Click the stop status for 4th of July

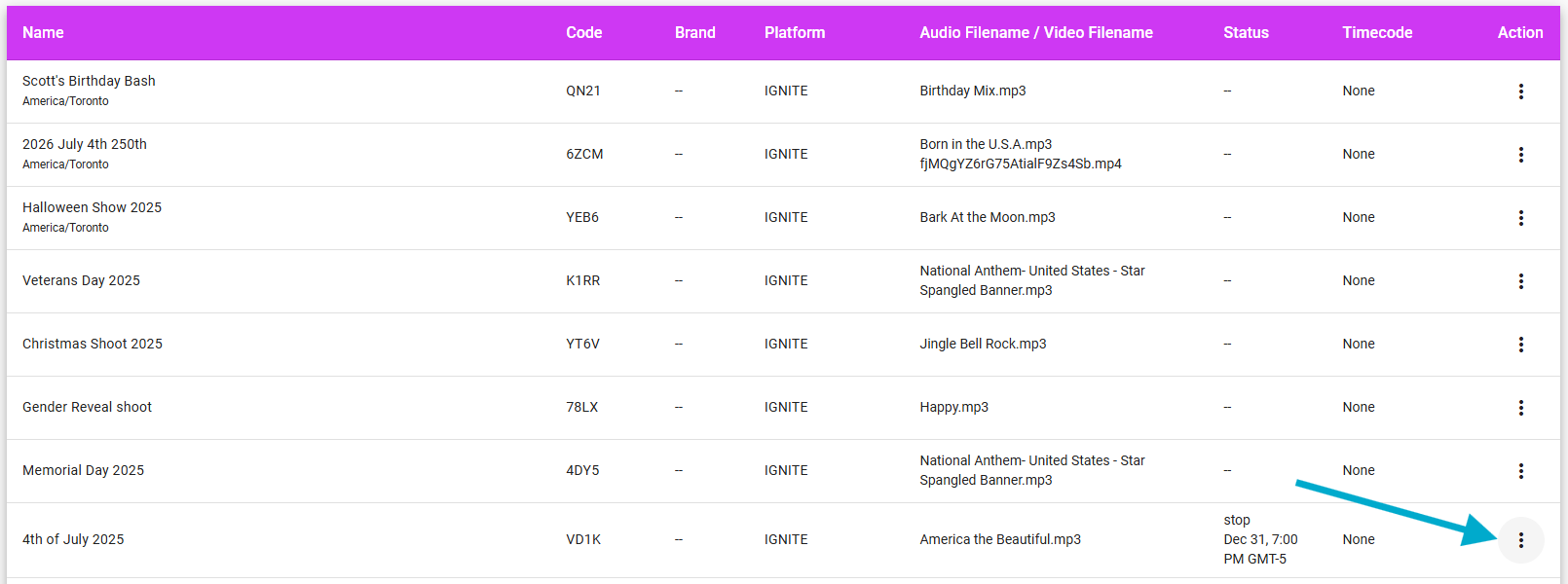point(1237,520)
